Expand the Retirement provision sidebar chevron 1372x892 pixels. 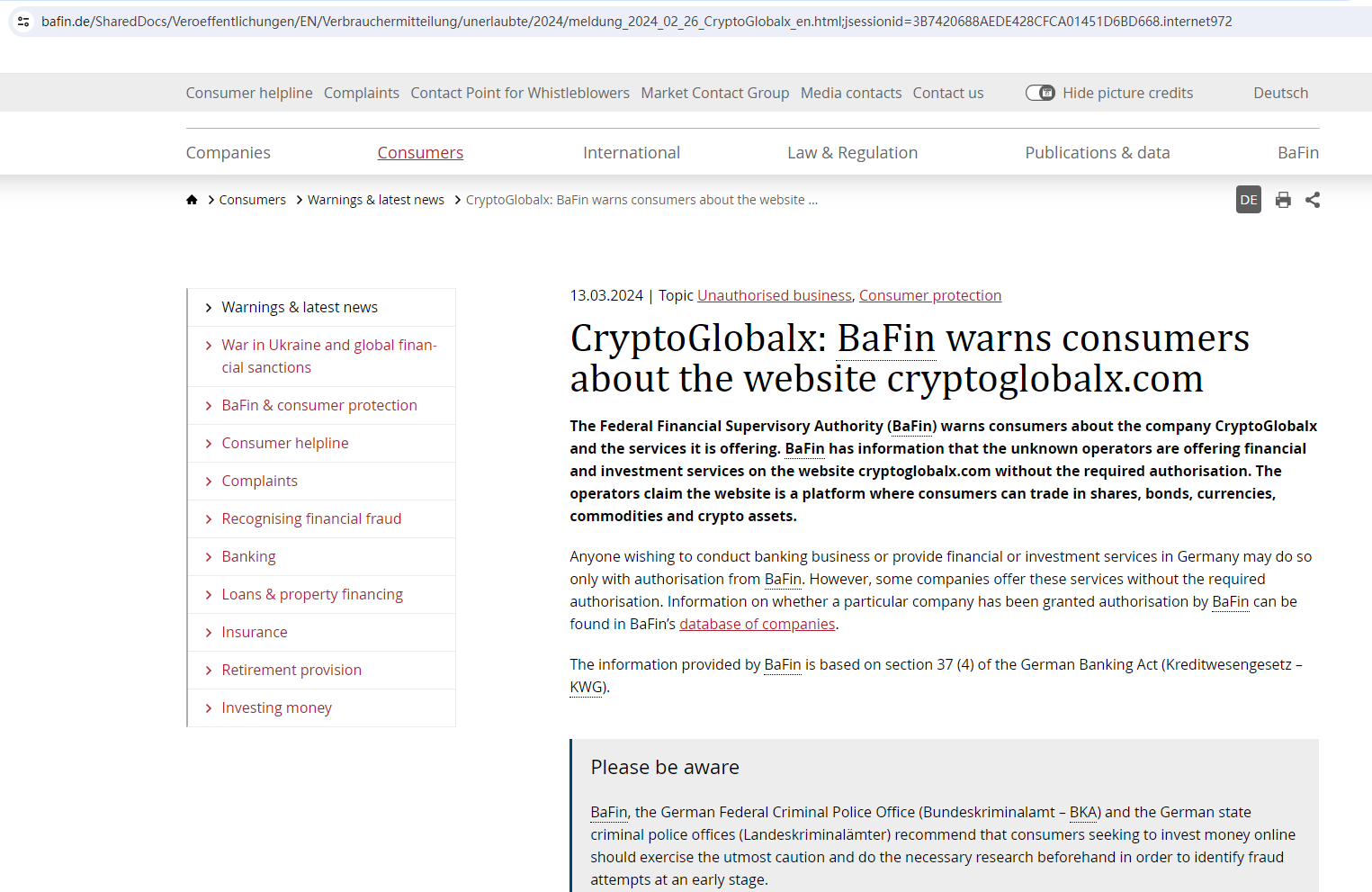click(x=209, y=671)
